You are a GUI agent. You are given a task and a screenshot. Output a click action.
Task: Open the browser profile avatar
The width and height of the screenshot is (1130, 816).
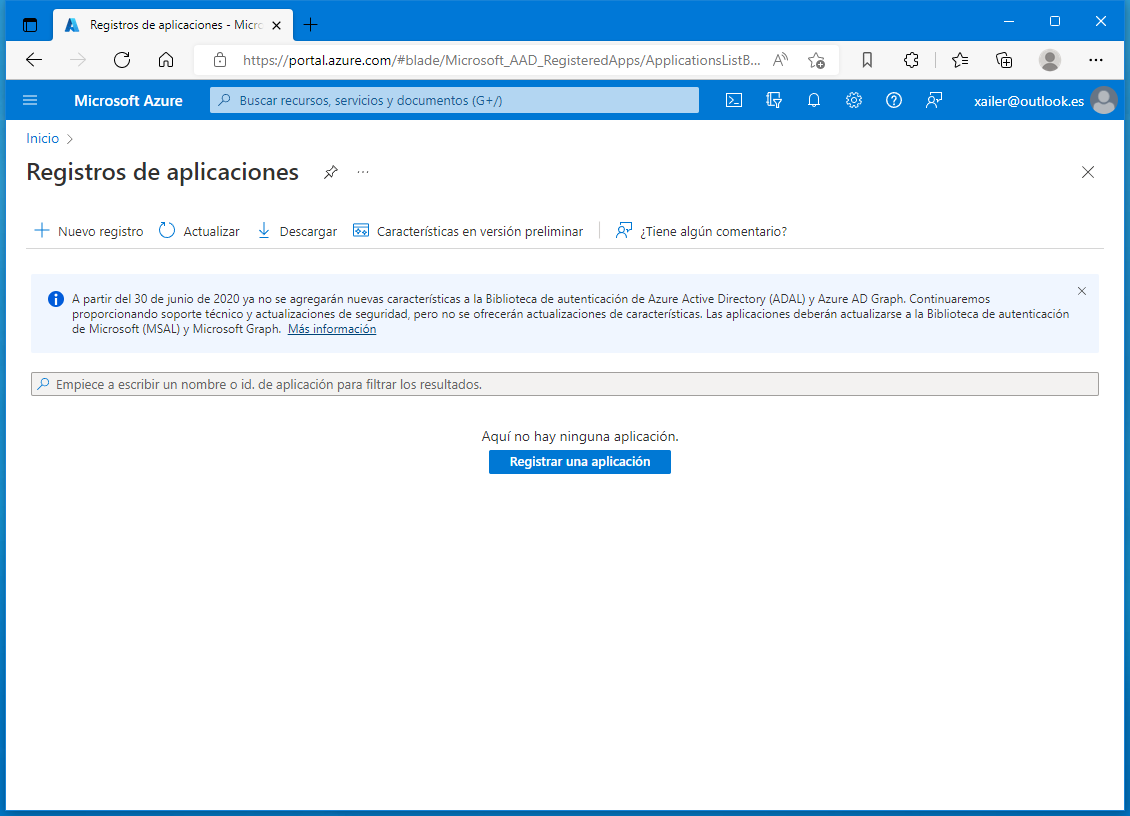tap(1050, 60)
